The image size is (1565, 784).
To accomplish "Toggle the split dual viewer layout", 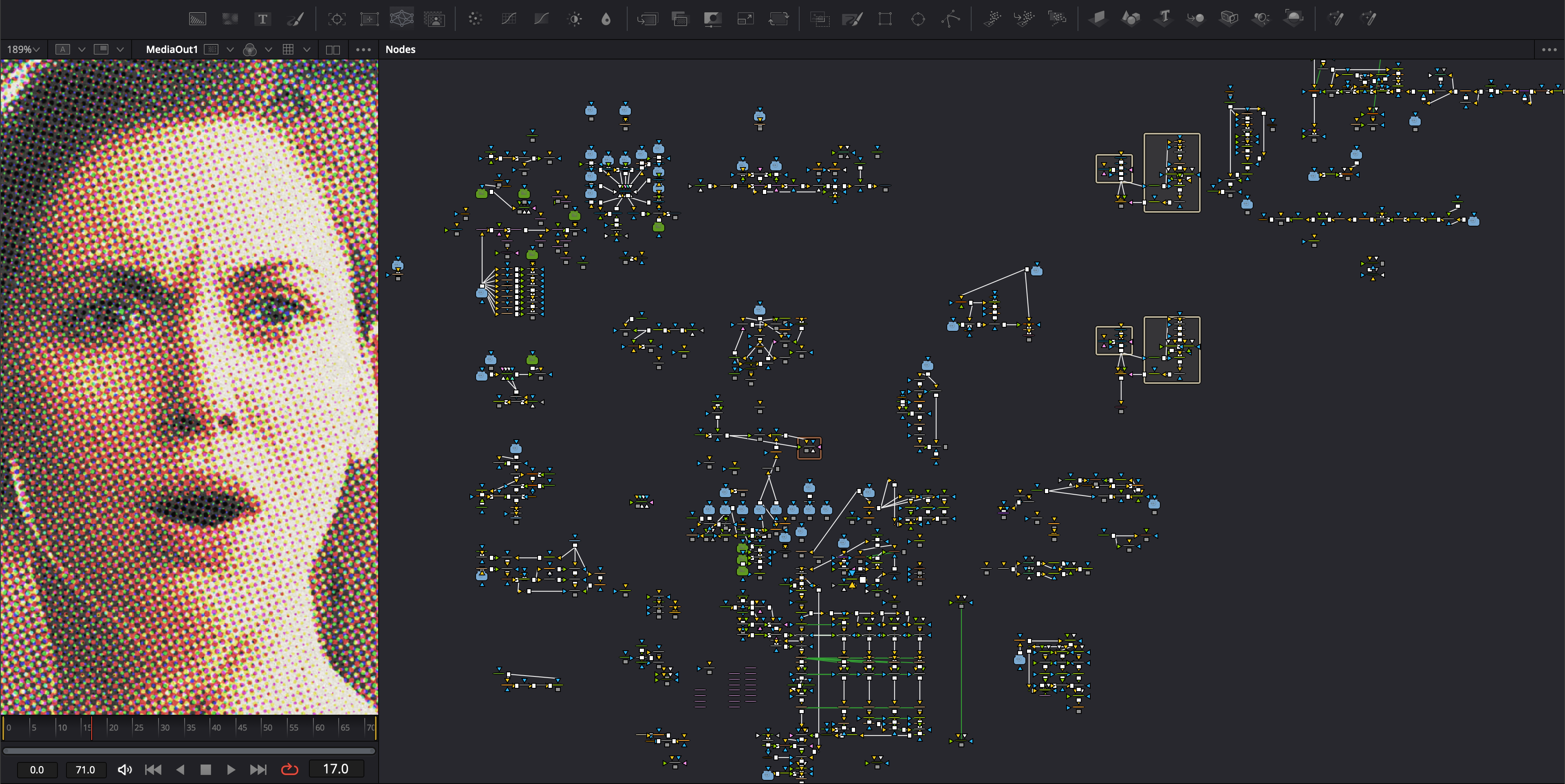I will [333, 50].
